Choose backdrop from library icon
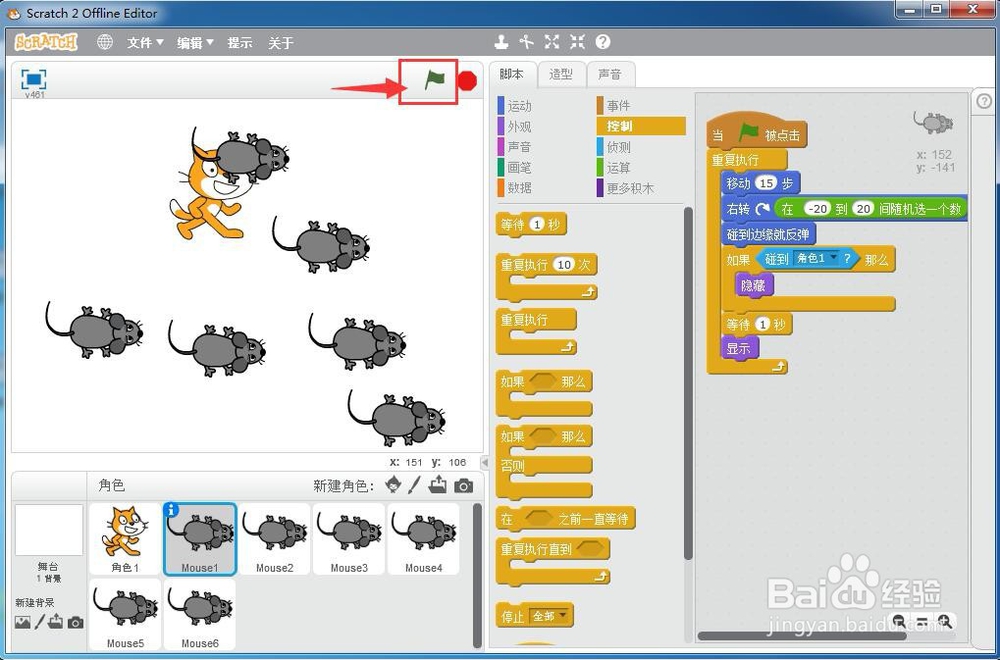This screenshot has height=660, width=1000. [x=22, y=622]
